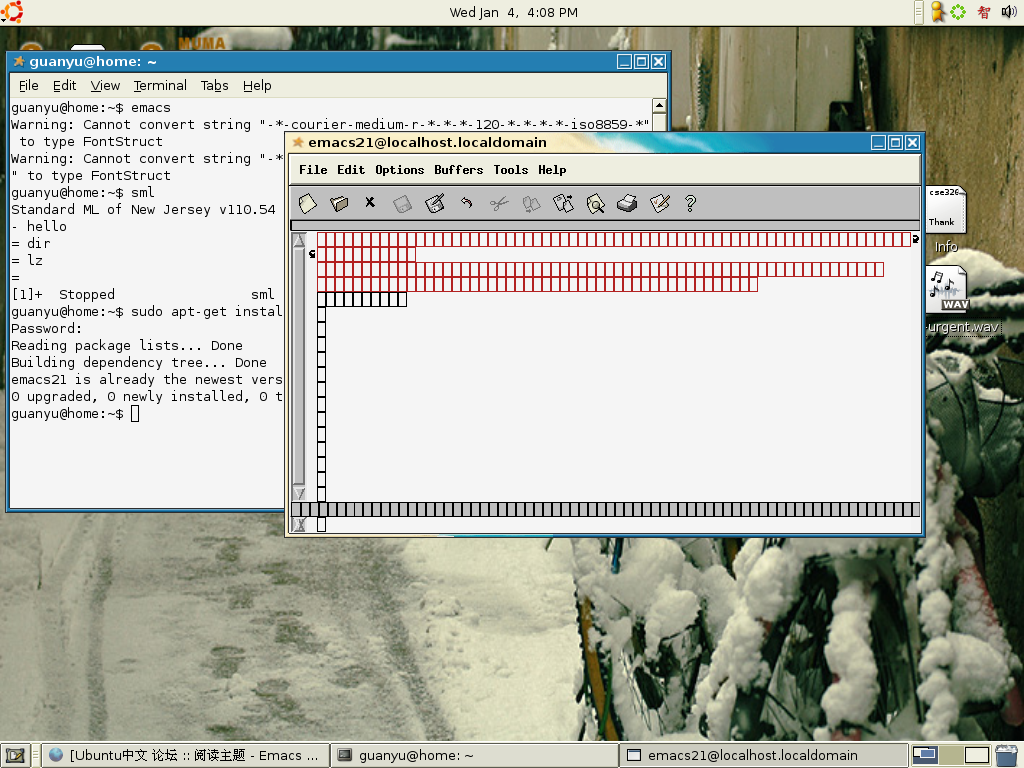Switch to Ubuntu forum browser taskbar button
Image resolution: width=1024 pixels, height=768 pixels.
click(185, 756)
